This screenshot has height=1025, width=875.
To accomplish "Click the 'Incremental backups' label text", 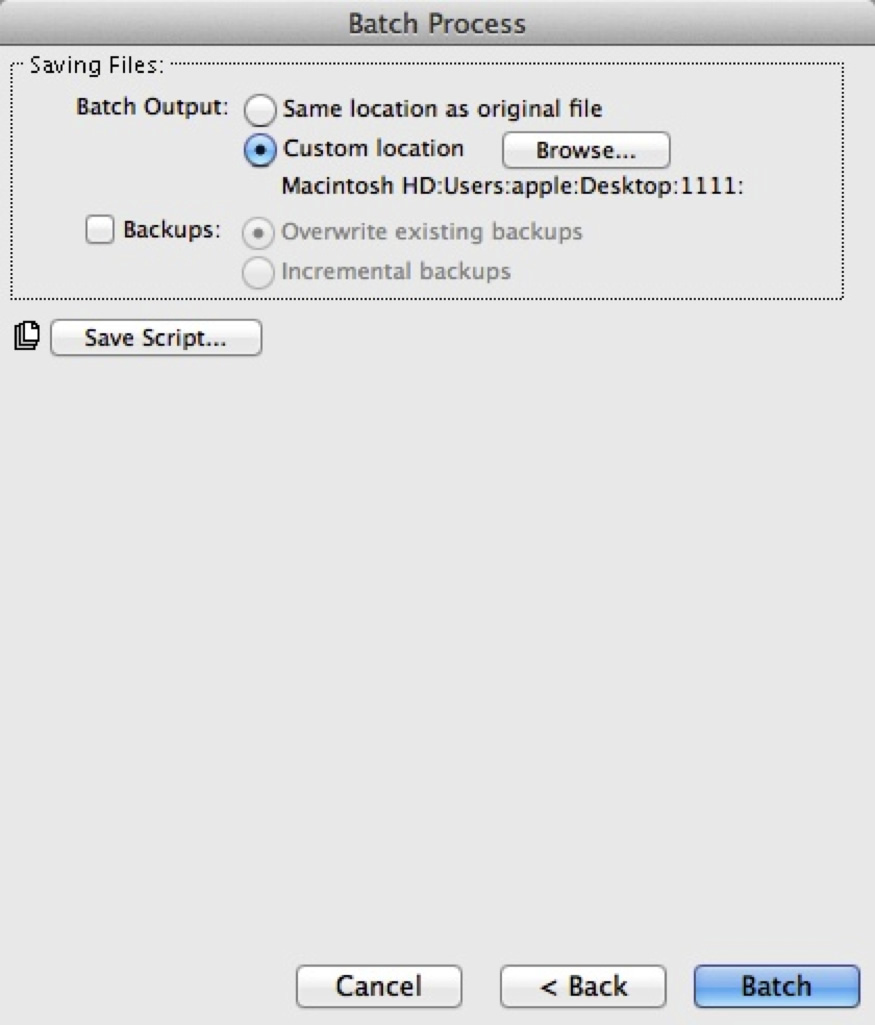I will (x=396, y=271).
